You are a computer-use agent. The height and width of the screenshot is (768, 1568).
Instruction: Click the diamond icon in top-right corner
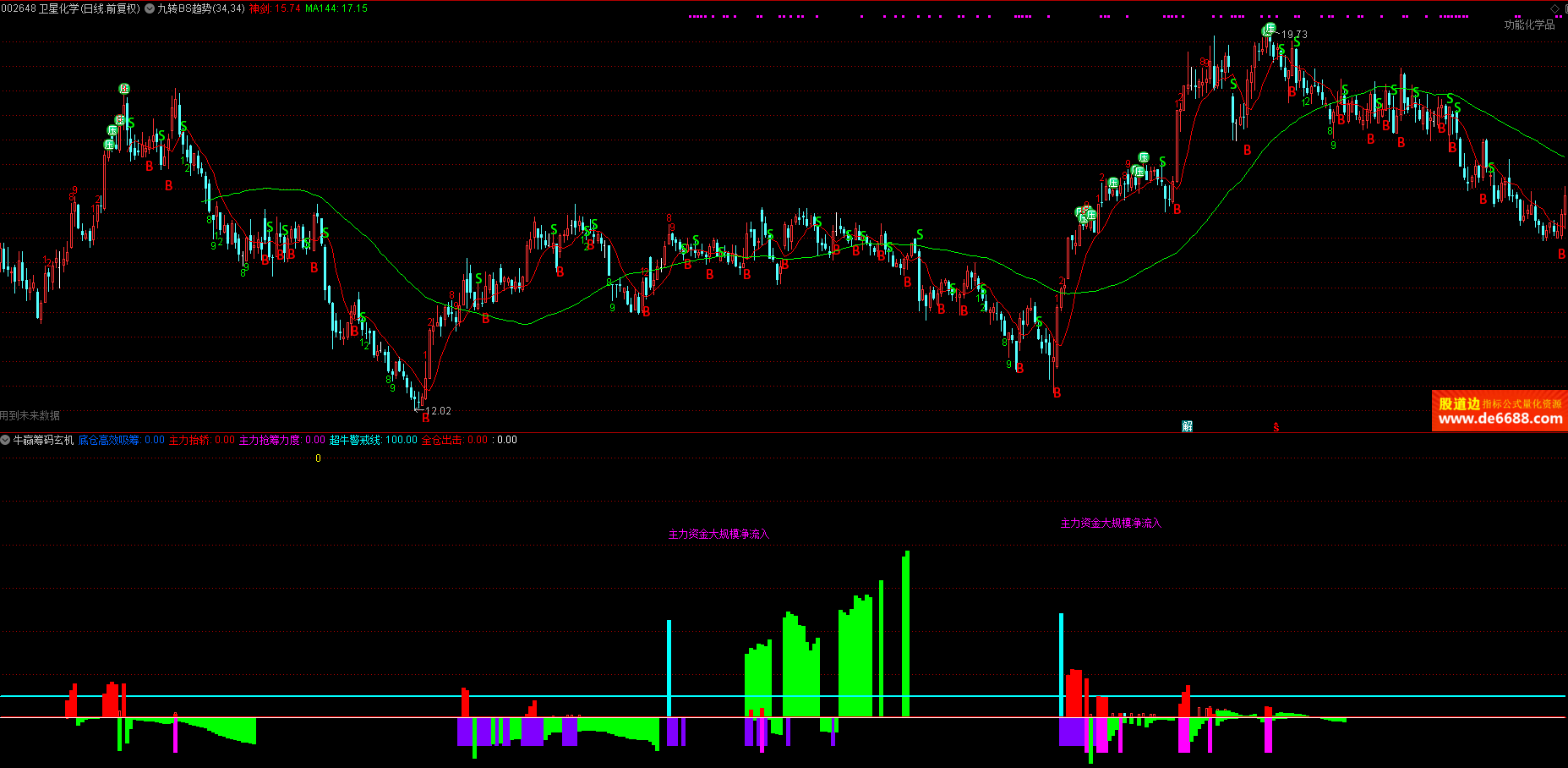tap(1554, 8)
